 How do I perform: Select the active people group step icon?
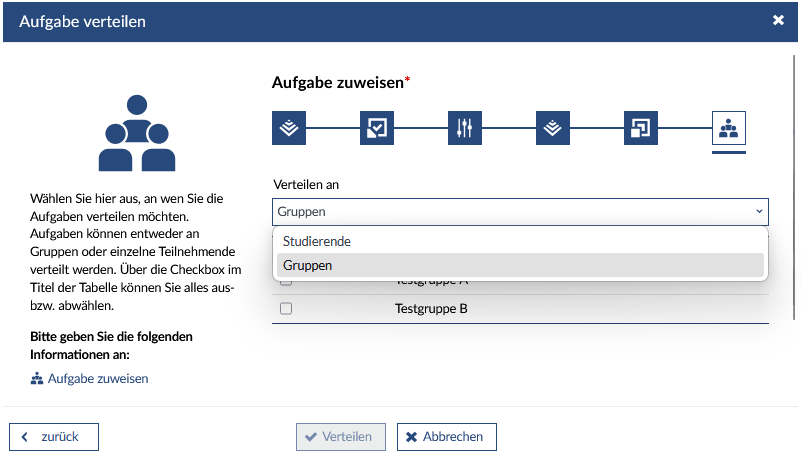click(729, 128)
